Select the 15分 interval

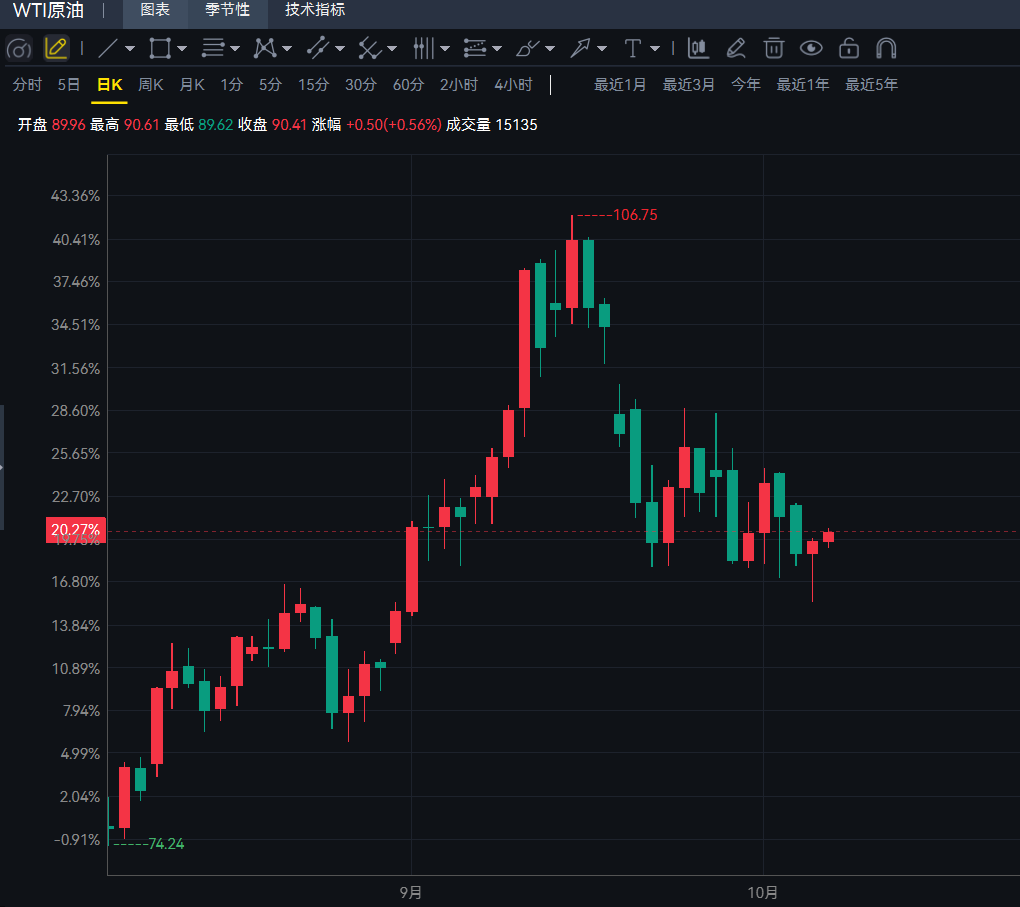pos(314,85)
